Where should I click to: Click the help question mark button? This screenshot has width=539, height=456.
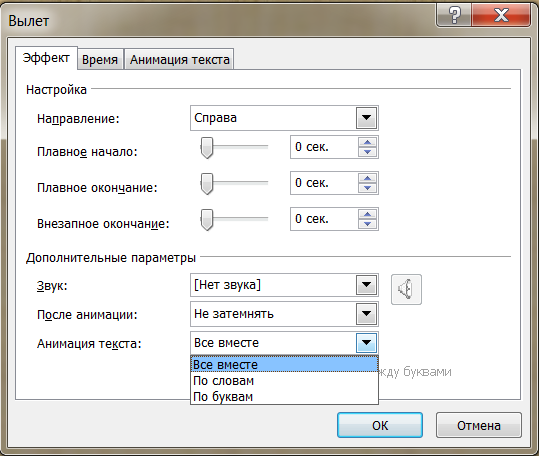(454, 15)
